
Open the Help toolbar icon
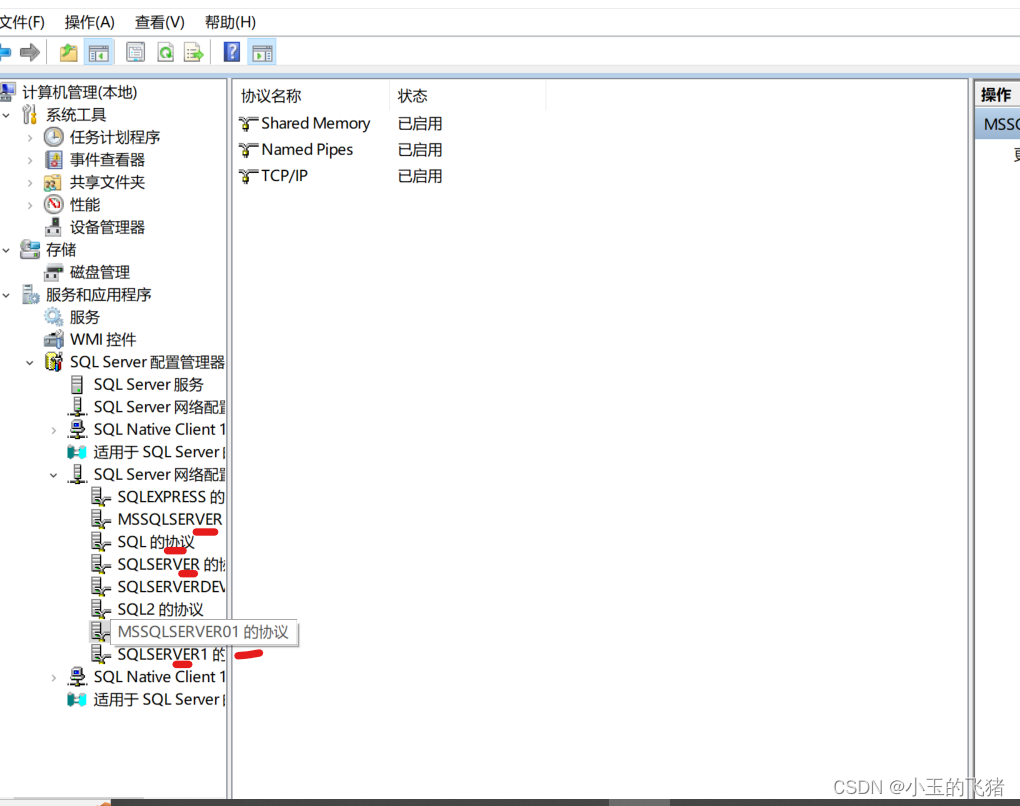[x=231, y=51]
